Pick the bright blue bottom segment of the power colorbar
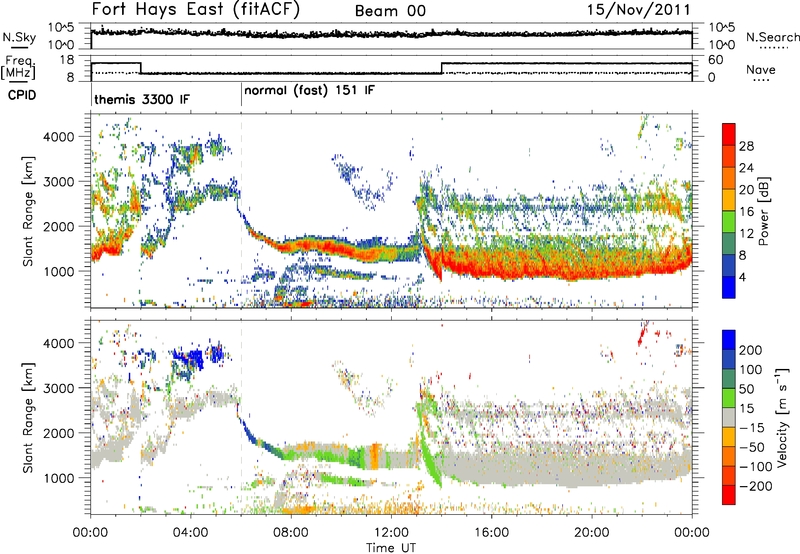 [729, 287]
